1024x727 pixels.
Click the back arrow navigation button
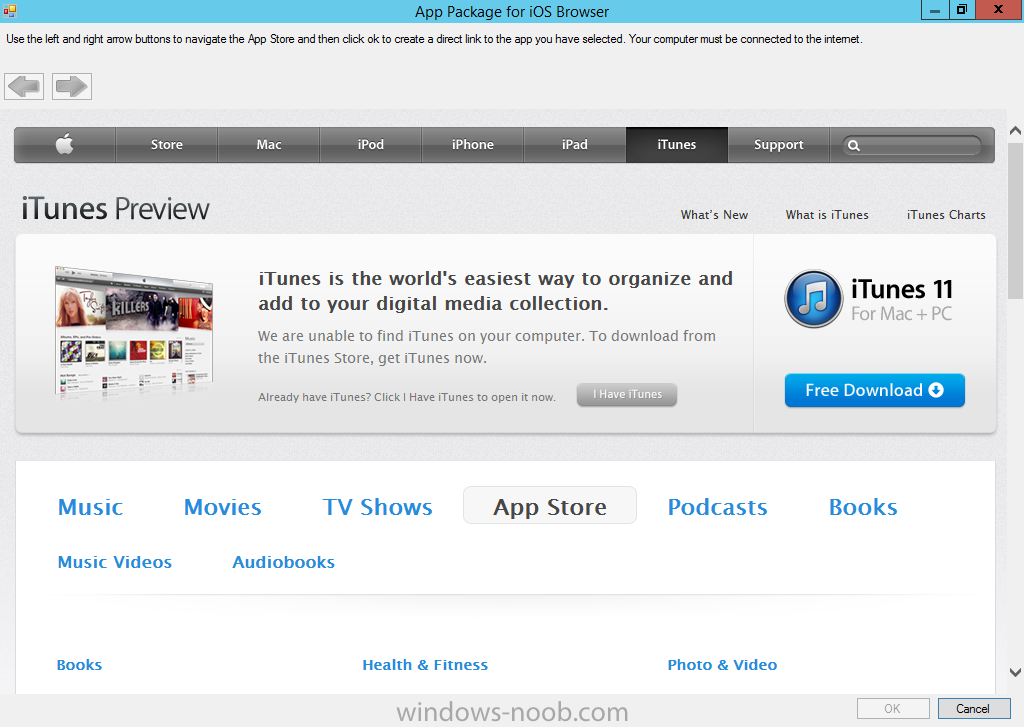tap(24, 86)
